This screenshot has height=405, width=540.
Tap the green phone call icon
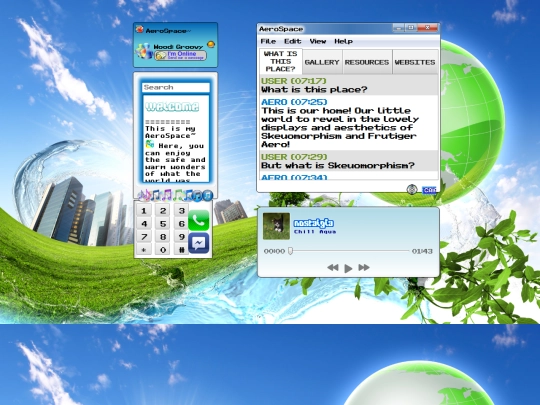click(x=199, y=220)
